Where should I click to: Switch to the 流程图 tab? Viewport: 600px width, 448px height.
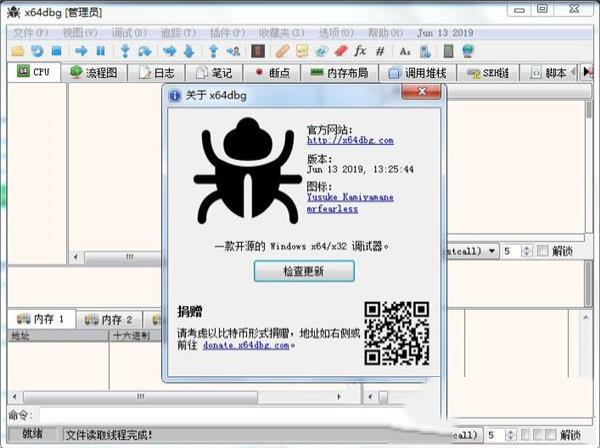[x=94, y=73]
